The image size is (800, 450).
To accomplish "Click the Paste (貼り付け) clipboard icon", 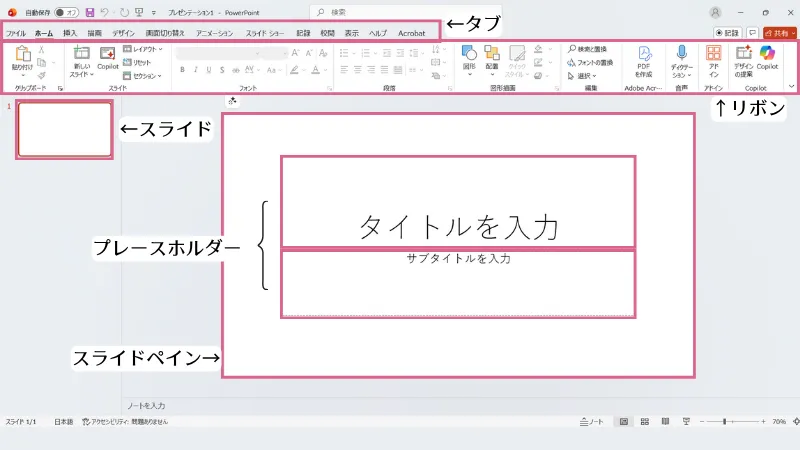I will pyautogui.click(x=22, y=54).
